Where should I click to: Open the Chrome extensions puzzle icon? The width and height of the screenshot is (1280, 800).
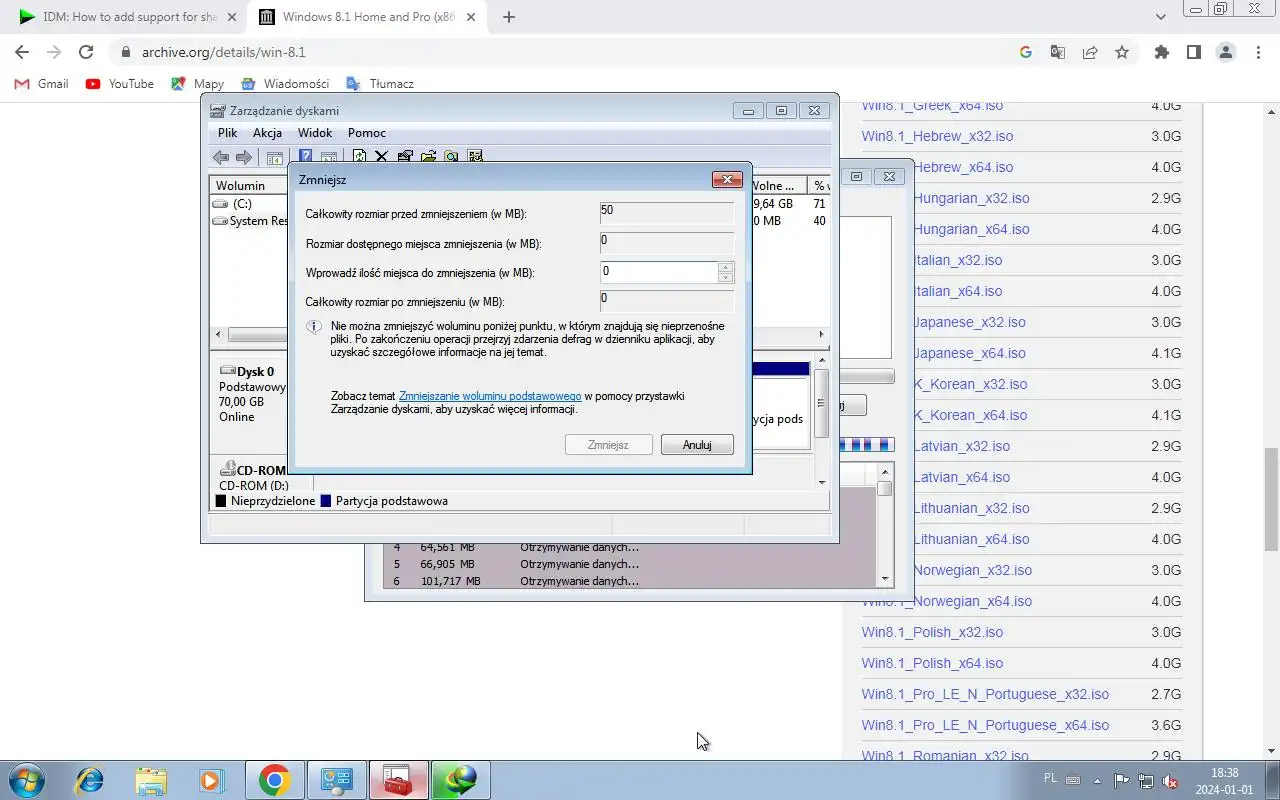pos(1161,52)
